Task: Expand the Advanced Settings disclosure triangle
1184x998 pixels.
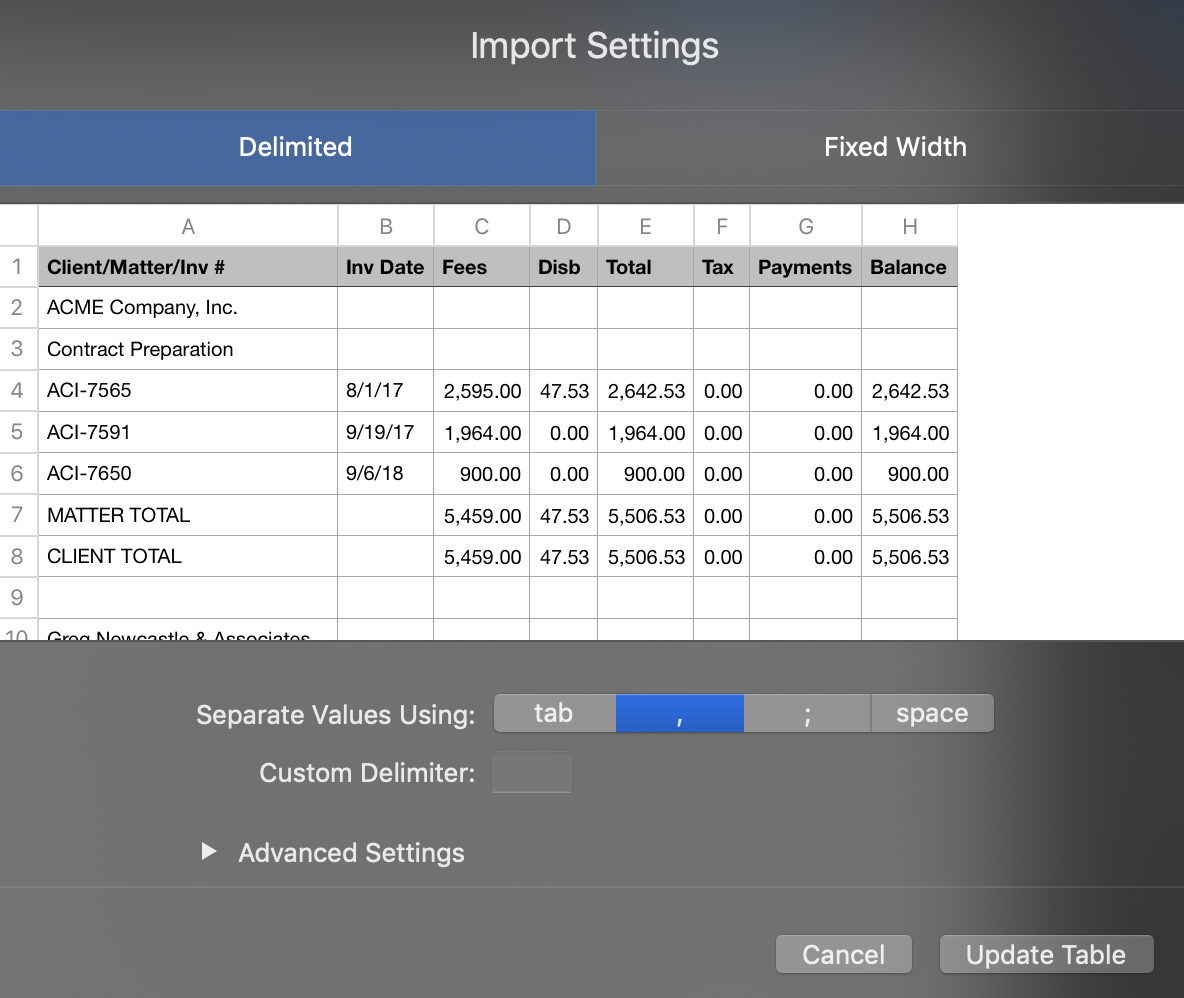Action: [209, 852]
